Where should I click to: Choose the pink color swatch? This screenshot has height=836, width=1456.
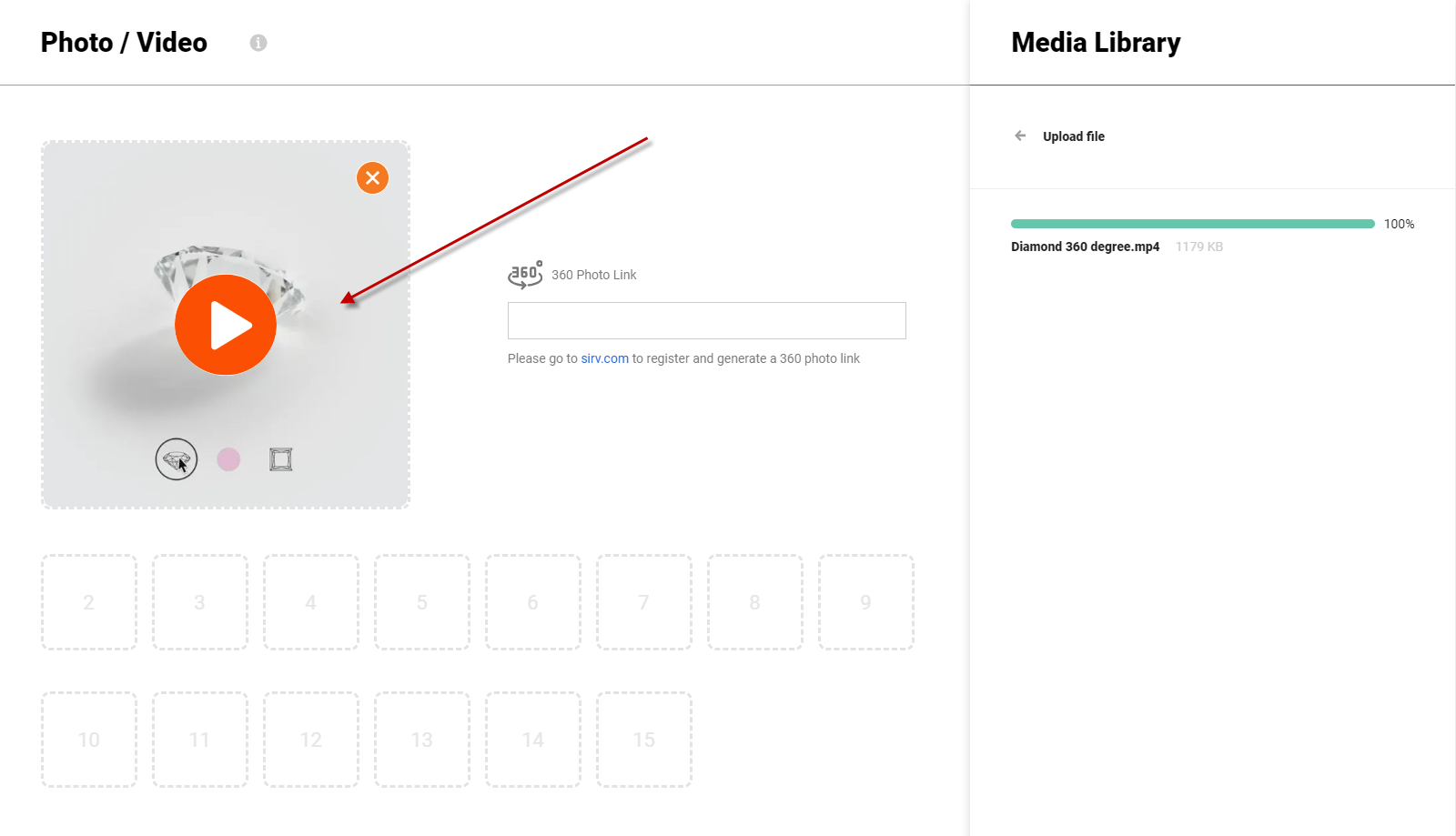(x=228, y=459)
